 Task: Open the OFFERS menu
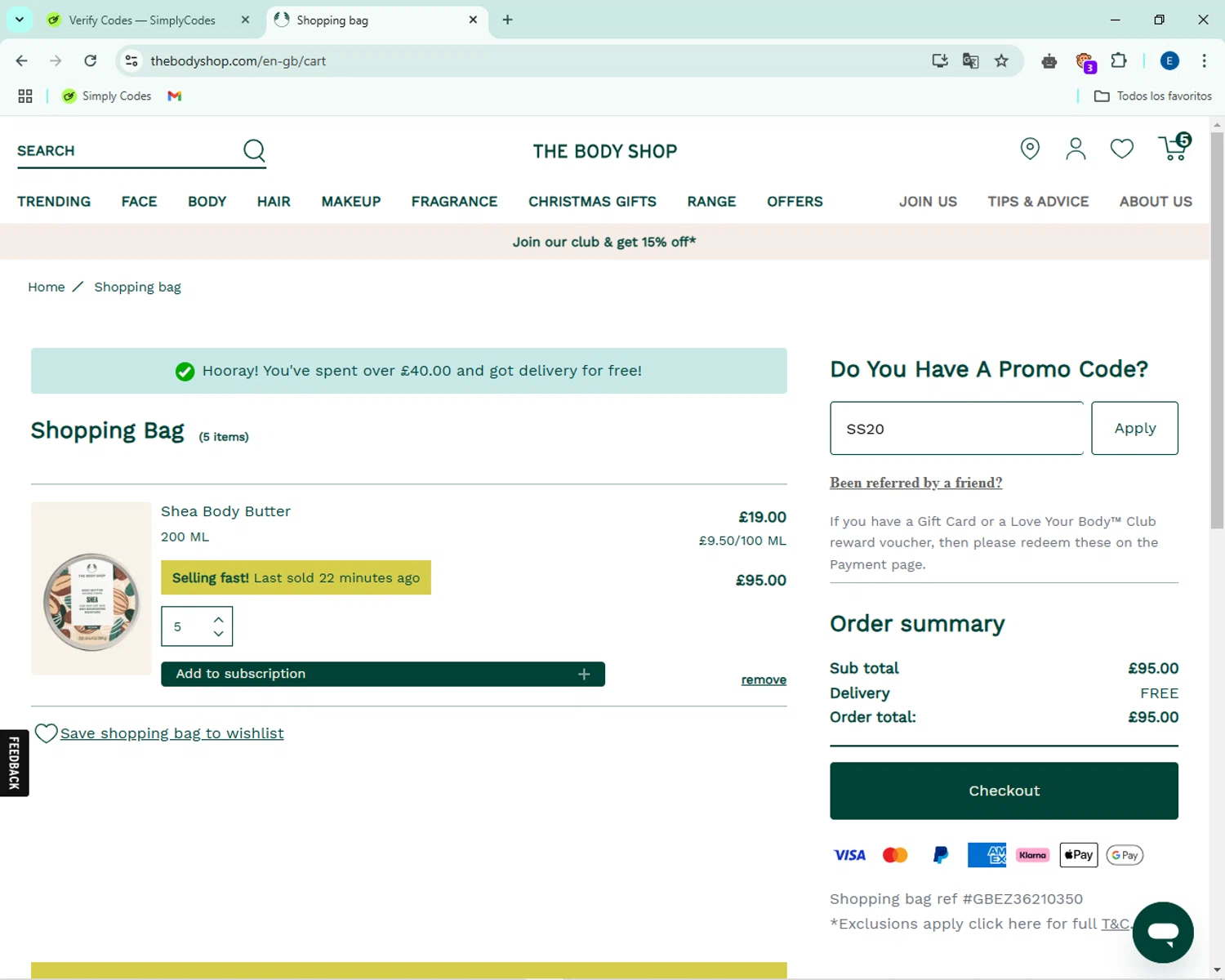click(x=795, y=202)
